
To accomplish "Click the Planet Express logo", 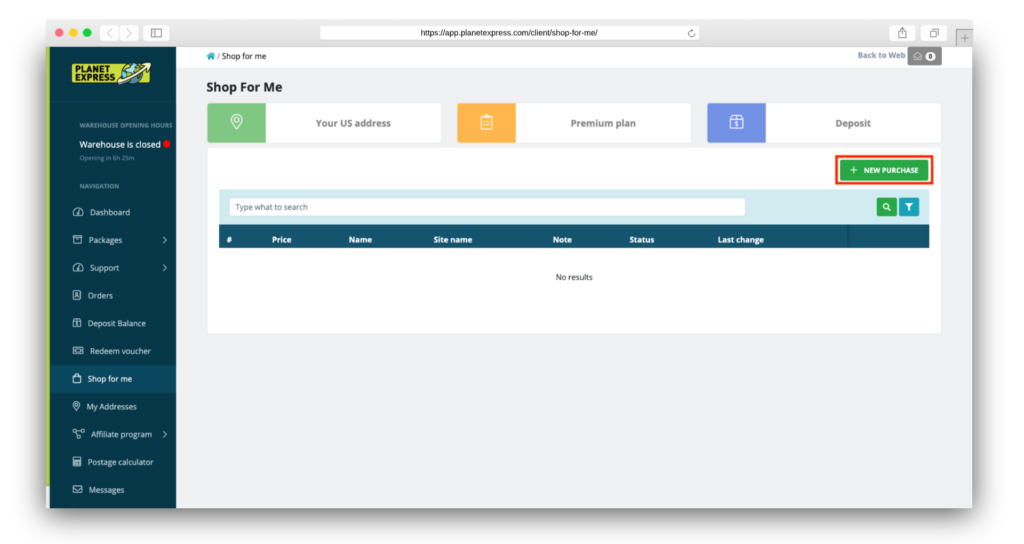I will pos(111,73).
